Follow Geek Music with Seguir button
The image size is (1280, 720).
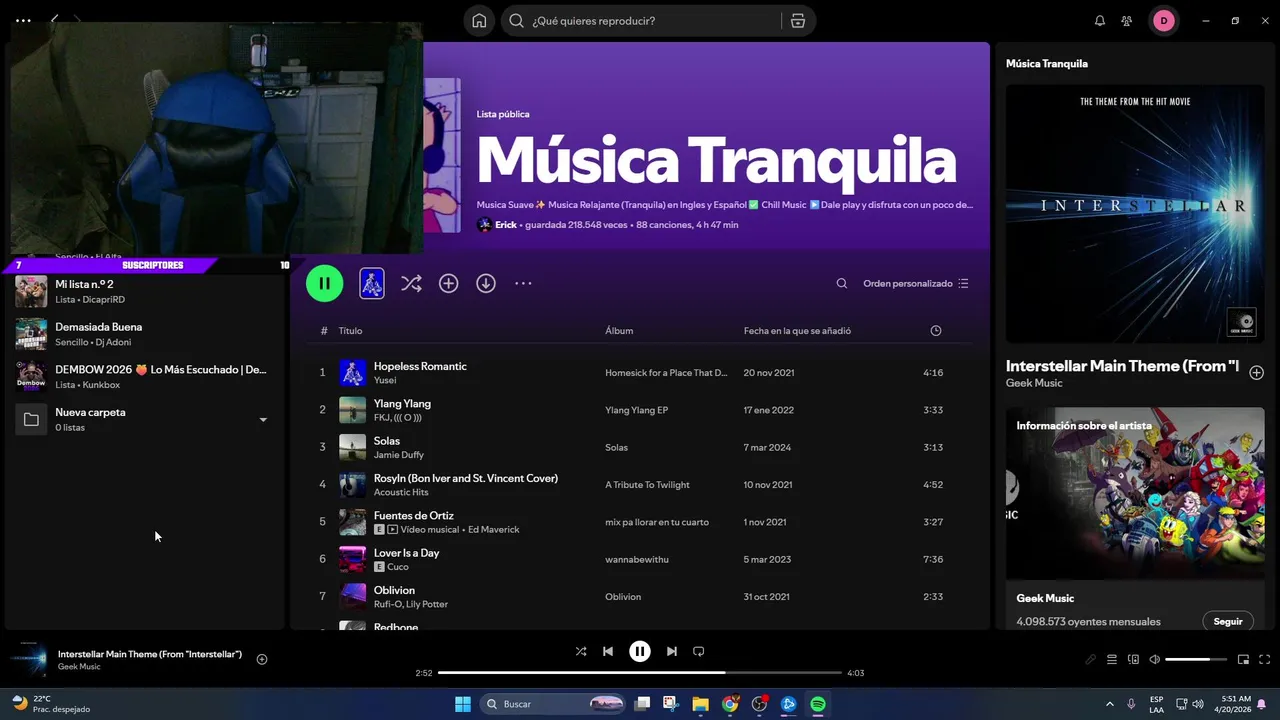(1228, 621)
